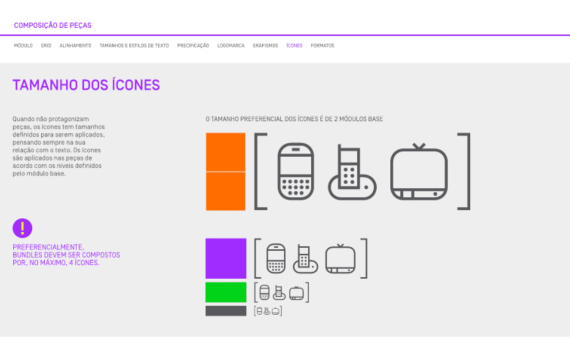Click the TAMANHO DOS ÍCONES heading

86,85
